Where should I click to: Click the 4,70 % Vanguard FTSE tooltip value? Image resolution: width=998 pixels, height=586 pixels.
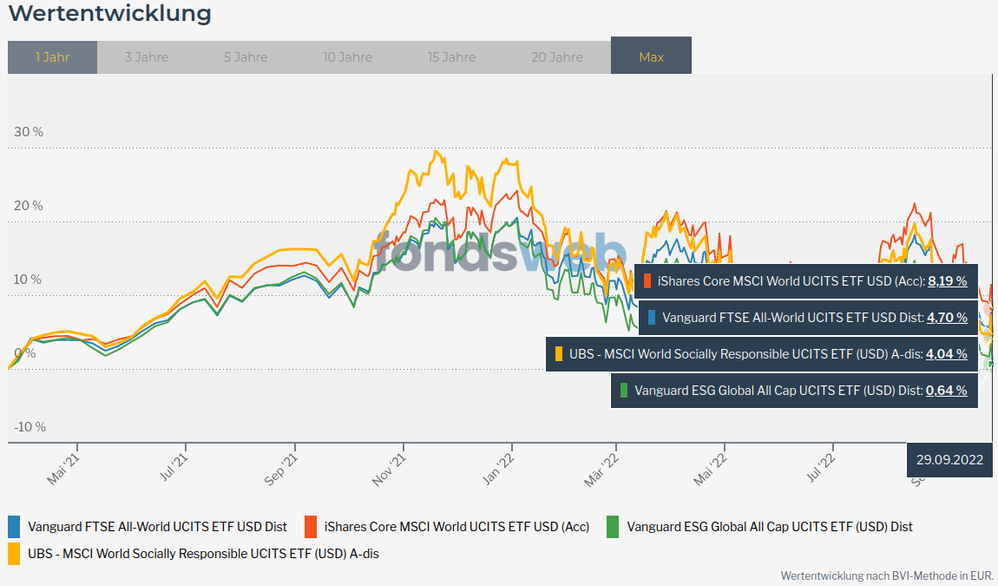pyautogui.click(x=947, y=317)
